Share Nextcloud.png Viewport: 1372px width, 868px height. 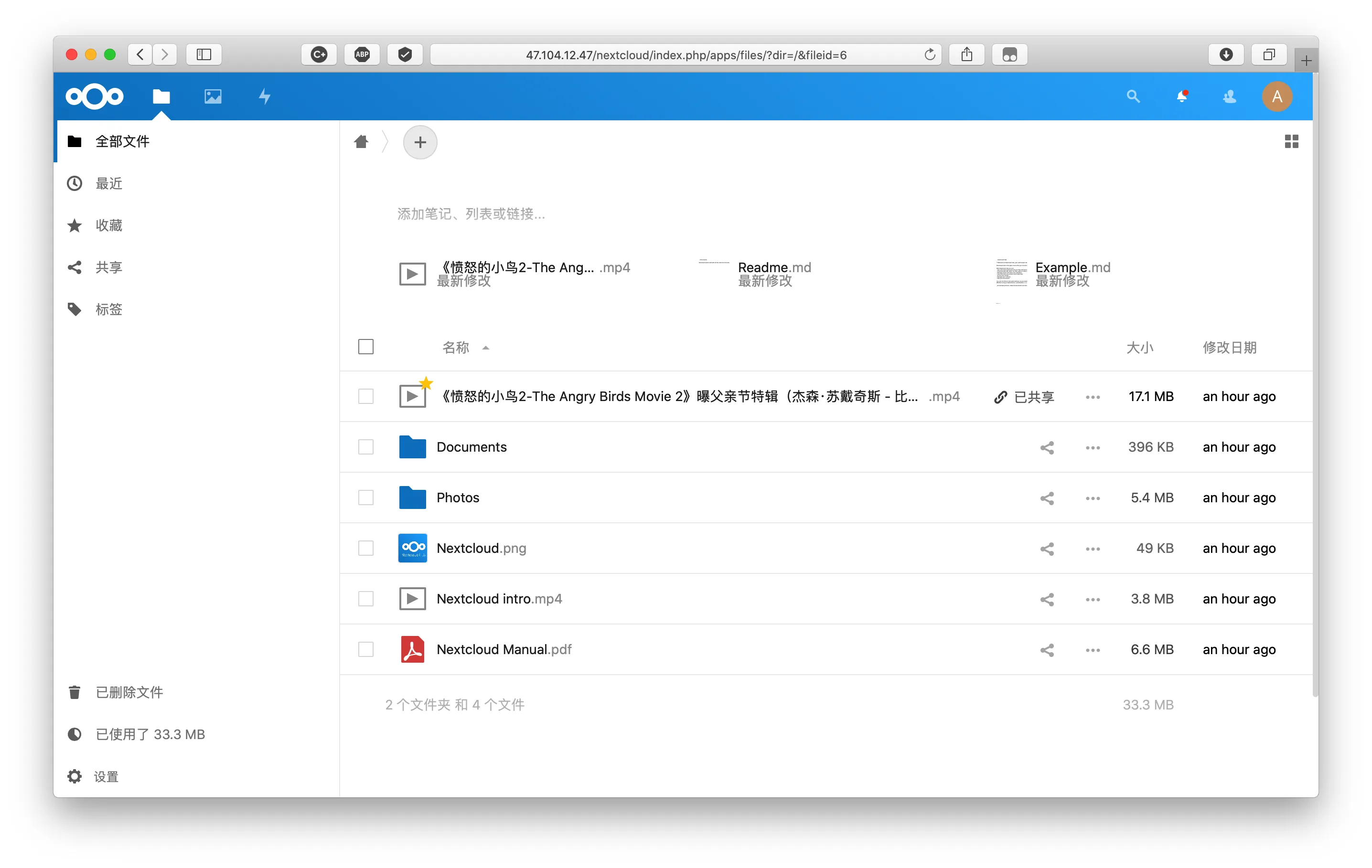point(1047,549)
